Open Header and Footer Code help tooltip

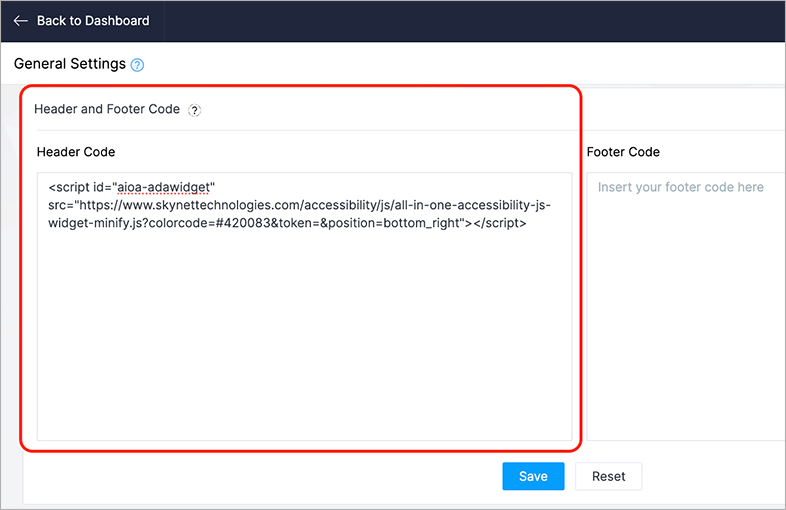(195, 110)
